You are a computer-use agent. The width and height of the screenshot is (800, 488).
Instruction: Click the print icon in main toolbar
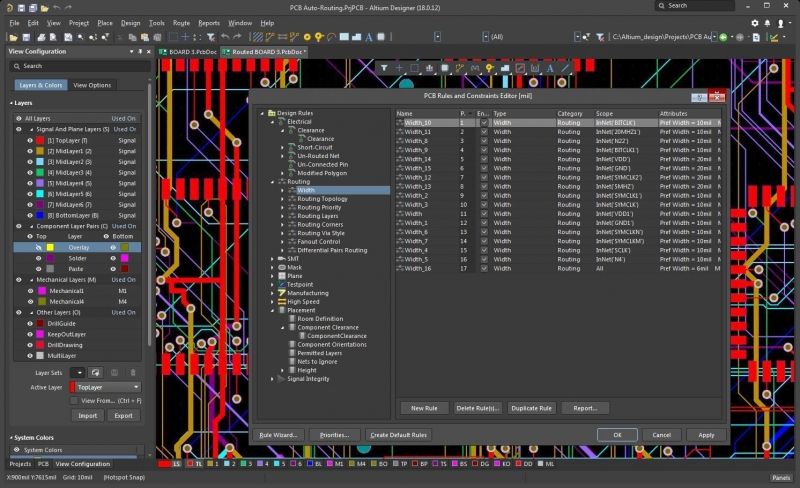pos(41,37)
